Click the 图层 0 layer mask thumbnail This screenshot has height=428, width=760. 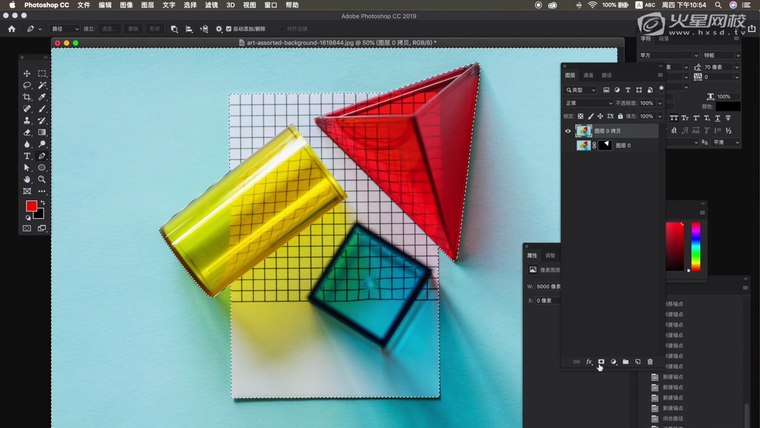pos(606,145)
